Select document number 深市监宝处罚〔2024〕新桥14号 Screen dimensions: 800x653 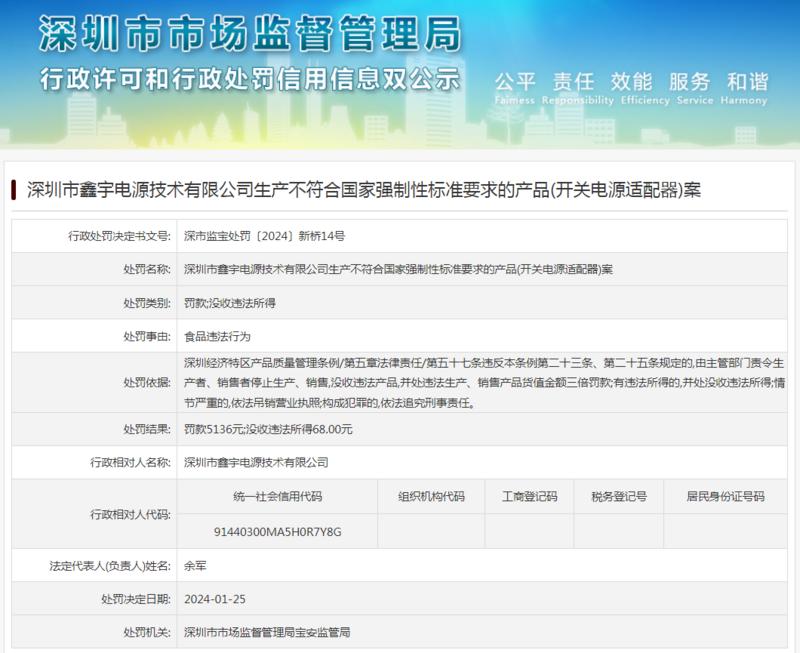pos(264,236)
